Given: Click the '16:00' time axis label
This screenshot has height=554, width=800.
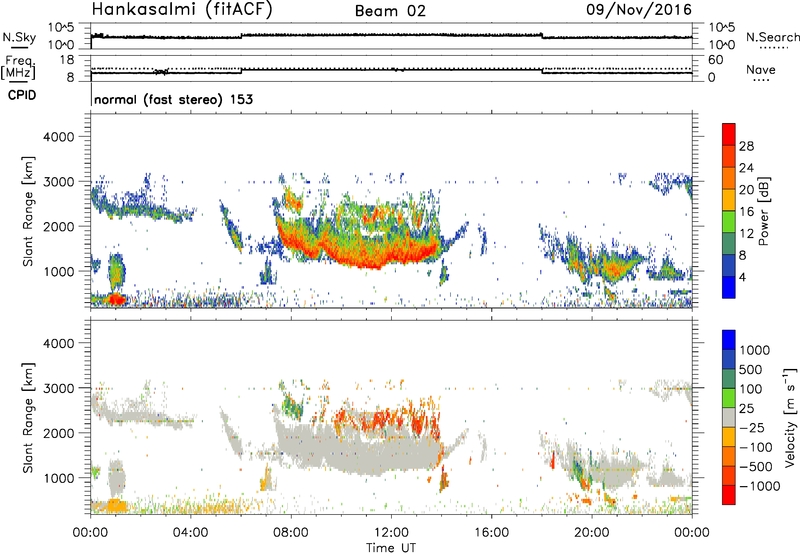Looking at the screenshot, I should (x=491, y=533).
